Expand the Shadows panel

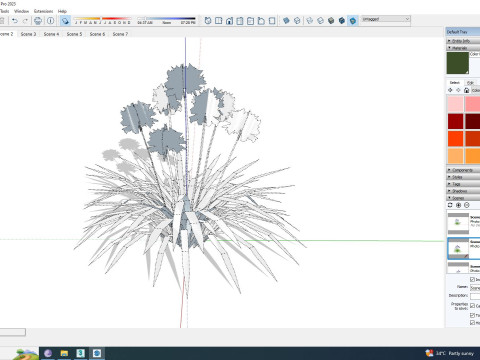tap(463, 191)
